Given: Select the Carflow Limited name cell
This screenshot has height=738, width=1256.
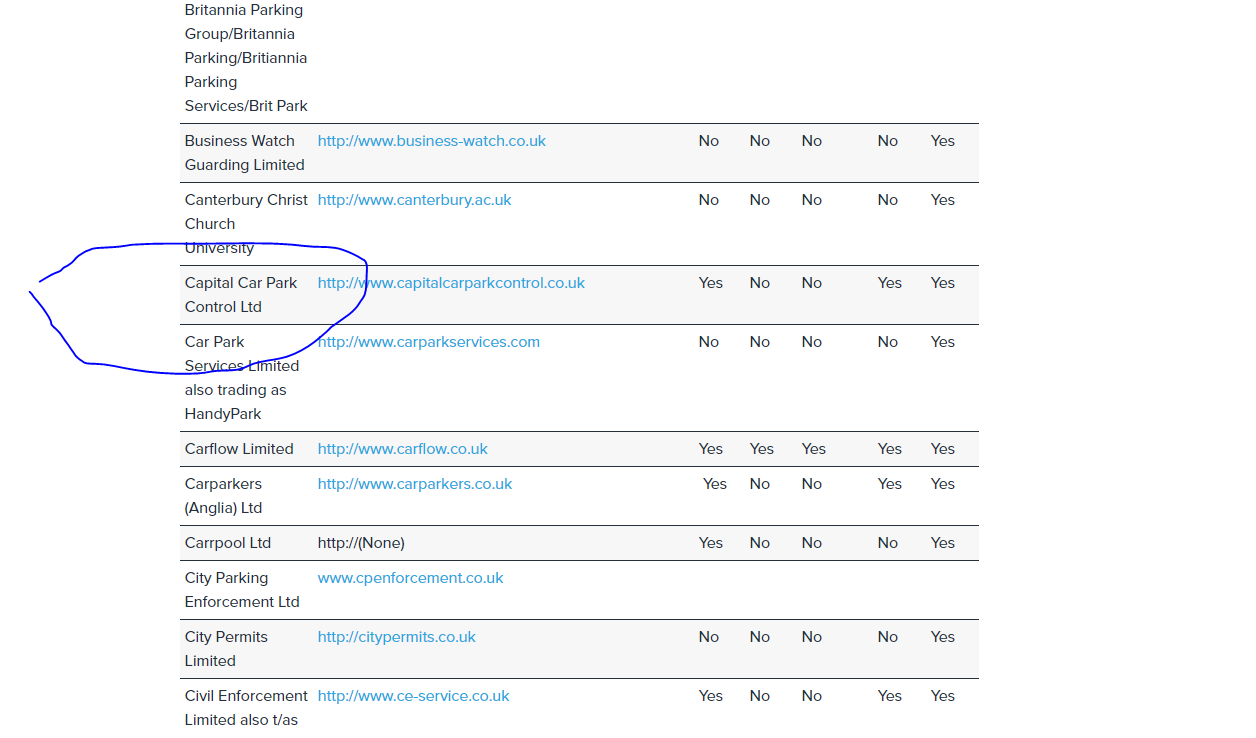Looking at the screenshot, I should (x=239, y=449).
